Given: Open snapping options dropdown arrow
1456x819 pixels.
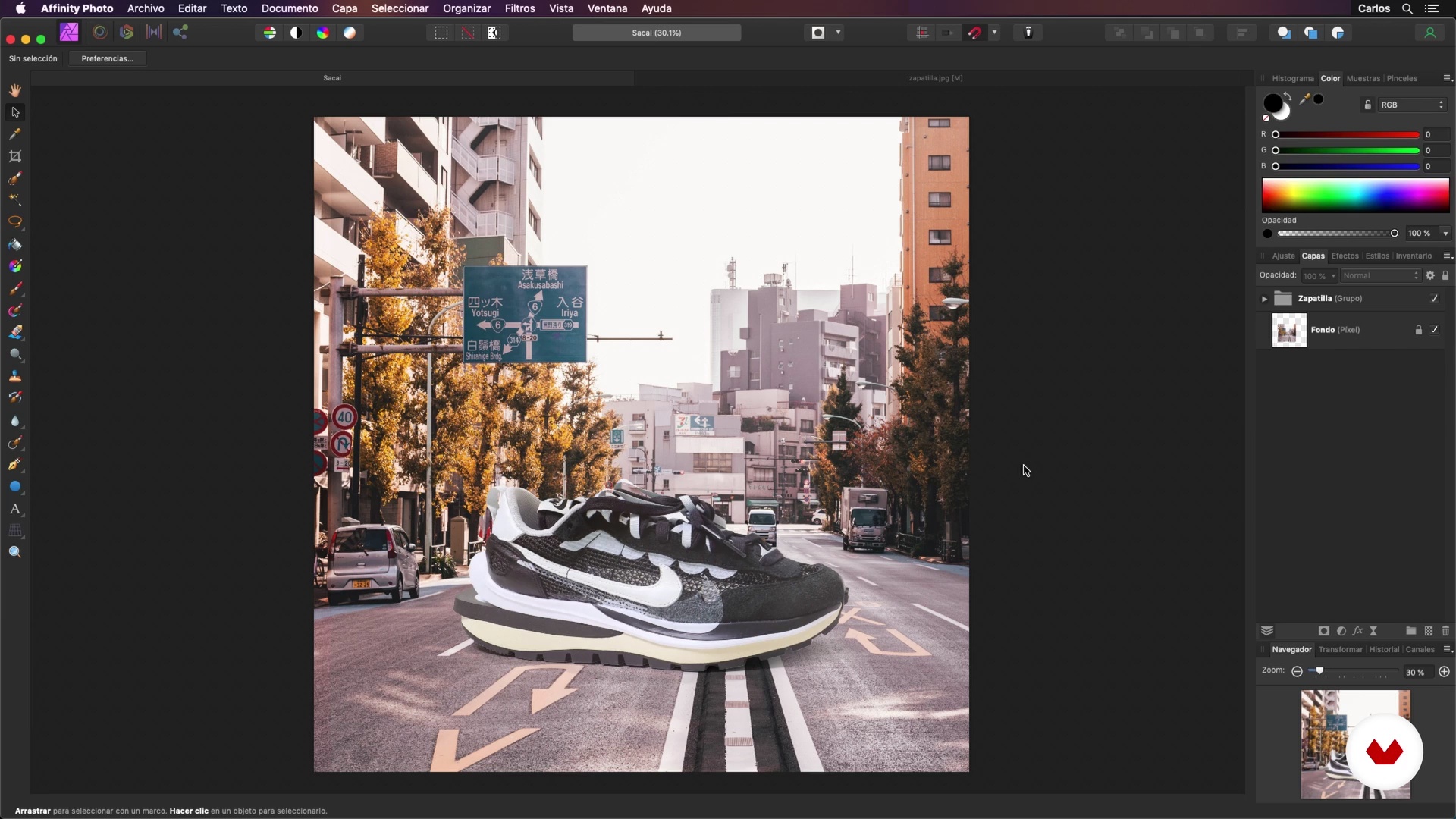Looking at the screenshot, I should tap(994, 33).
